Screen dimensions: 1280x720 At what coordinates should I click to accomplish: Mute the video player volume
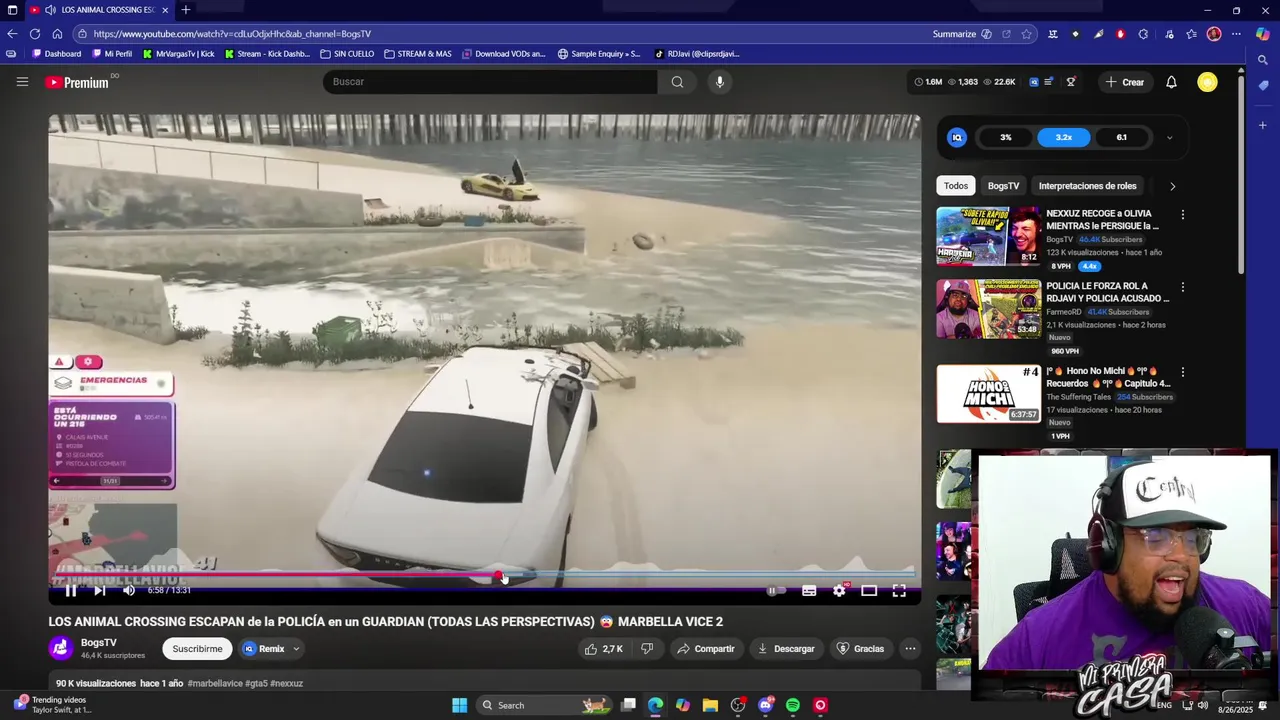129,591
